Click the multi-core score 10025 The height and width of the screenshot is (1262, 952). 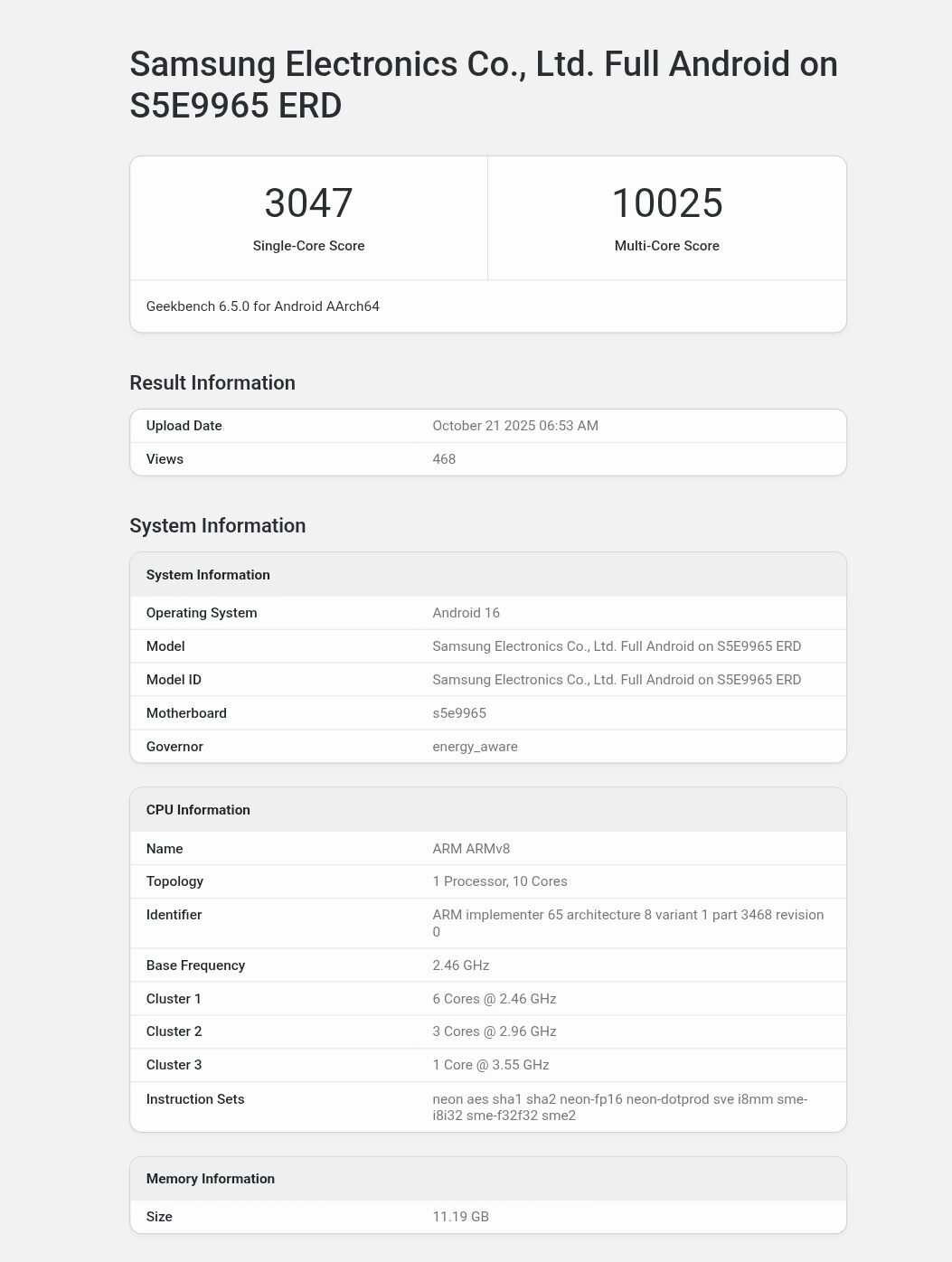pyautogui.click(x=667, y=203)
